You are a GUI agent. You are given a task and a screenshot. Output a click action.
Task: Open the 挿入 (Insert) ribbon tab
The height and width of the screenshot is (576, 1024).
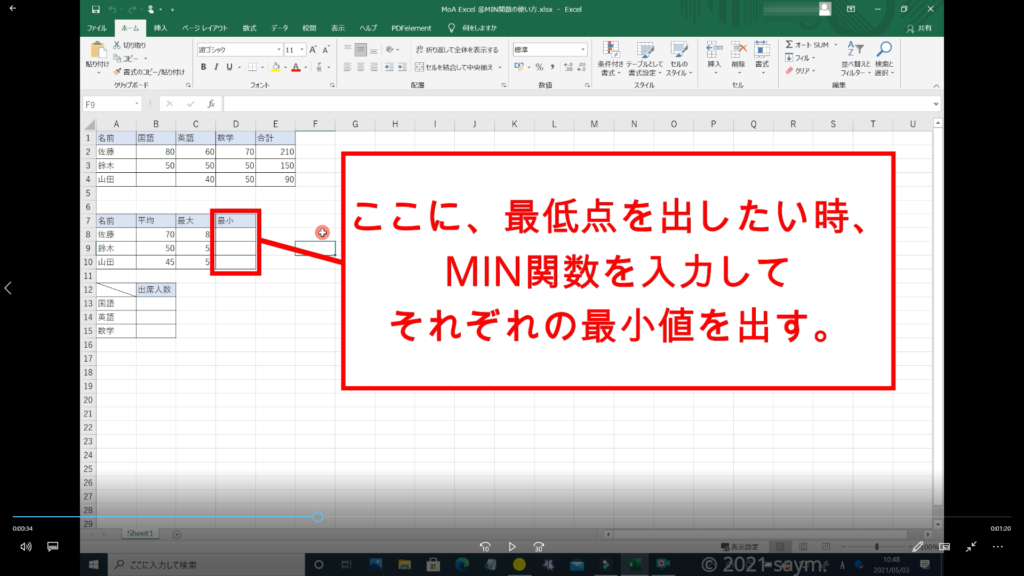(160, 28)
